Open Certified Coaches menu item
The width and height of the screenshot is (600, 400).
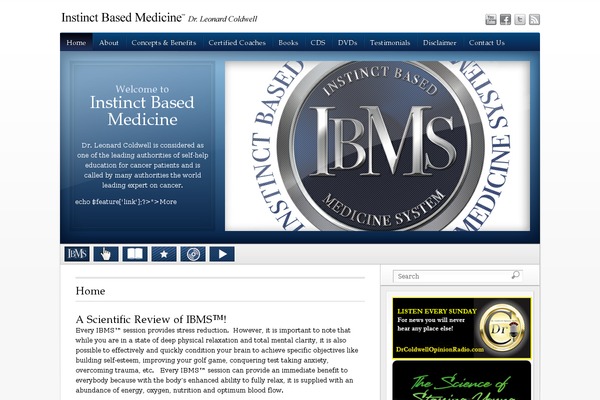237,42
